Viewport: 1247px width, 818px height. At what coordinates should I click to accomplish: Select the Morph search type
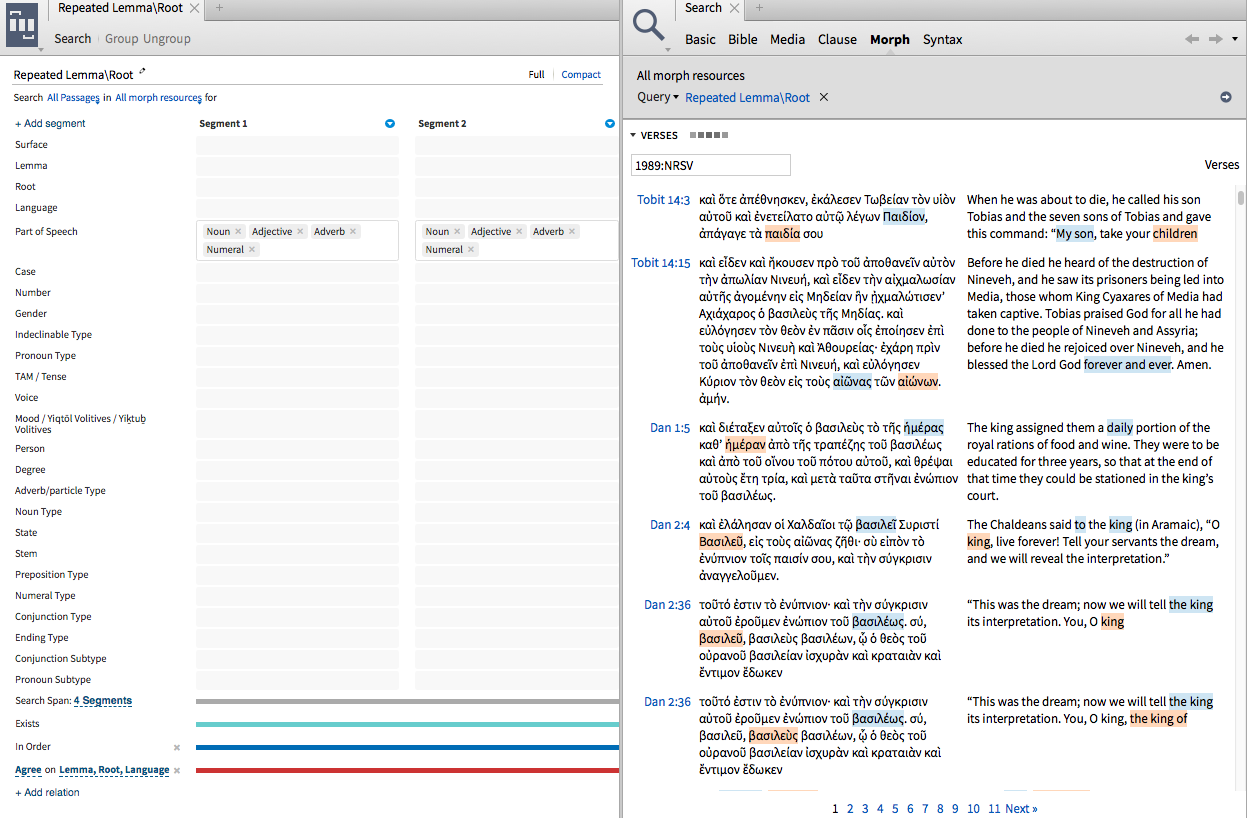coord(890,39)
